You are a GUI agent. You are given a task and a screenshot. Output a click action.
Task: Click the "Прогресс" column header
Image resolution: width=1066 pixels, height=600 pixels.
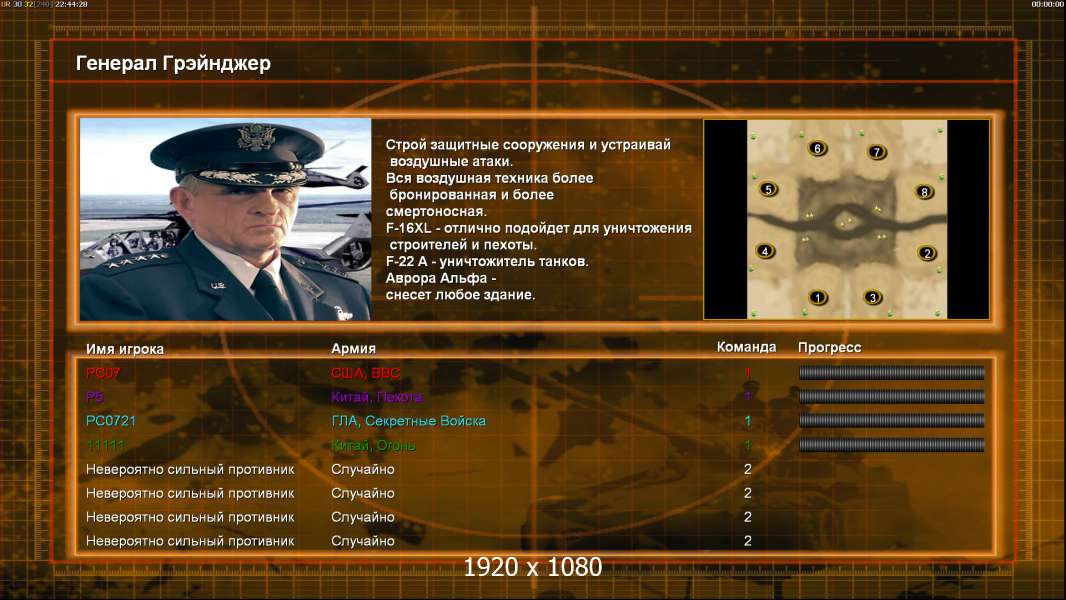click(829, 347)
